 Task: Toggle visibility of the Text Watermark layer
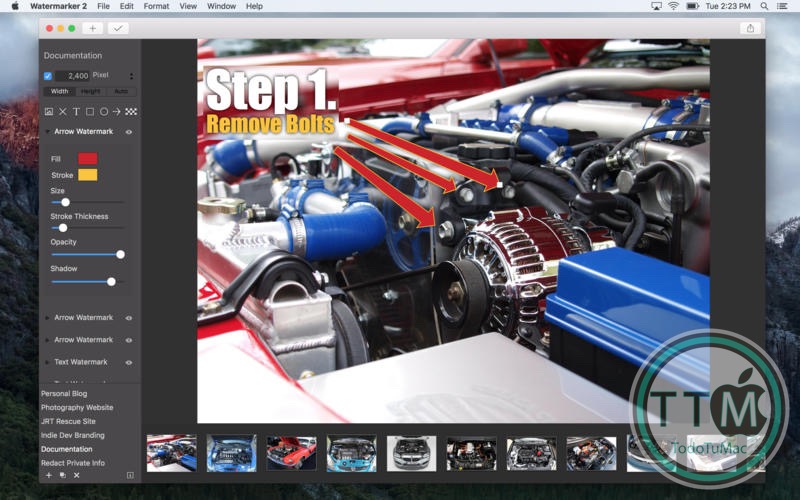click(129, 362)
